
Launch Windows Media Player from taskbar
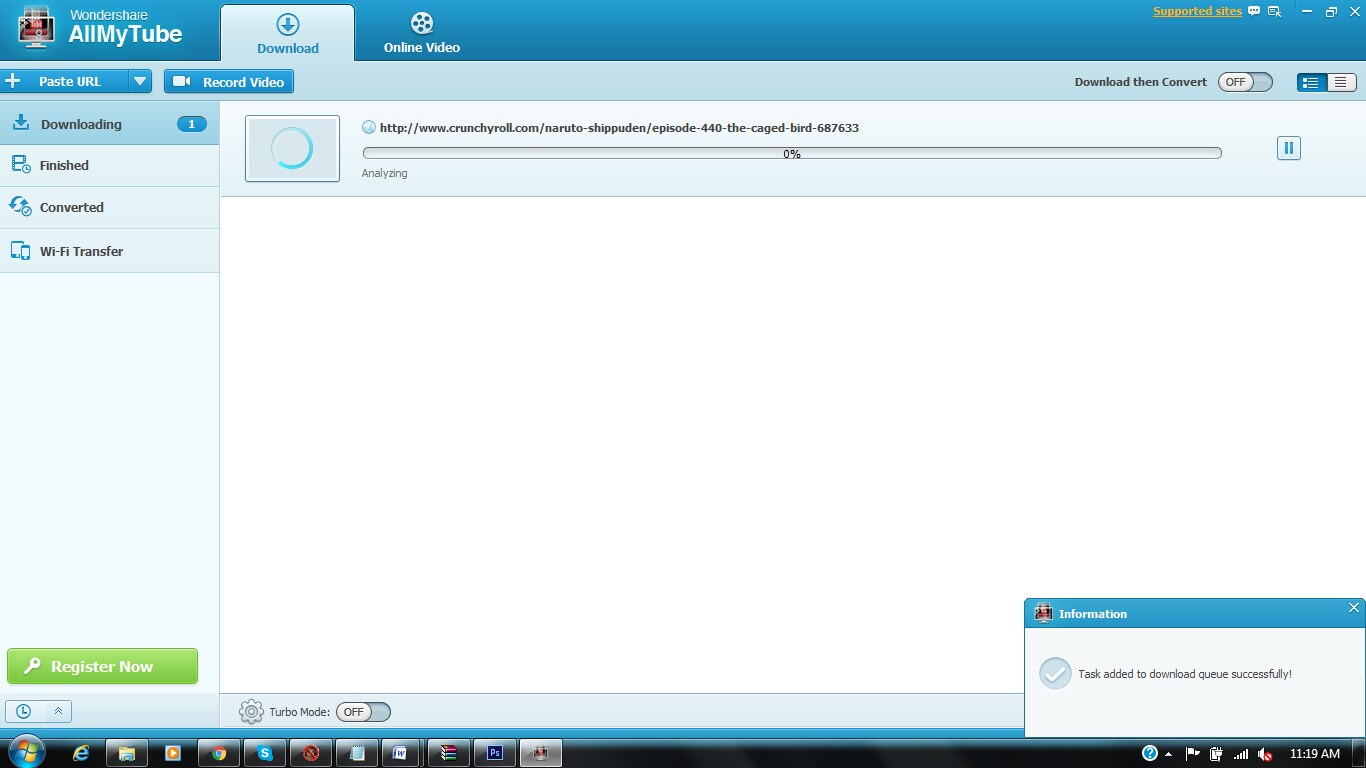(173, 753)
